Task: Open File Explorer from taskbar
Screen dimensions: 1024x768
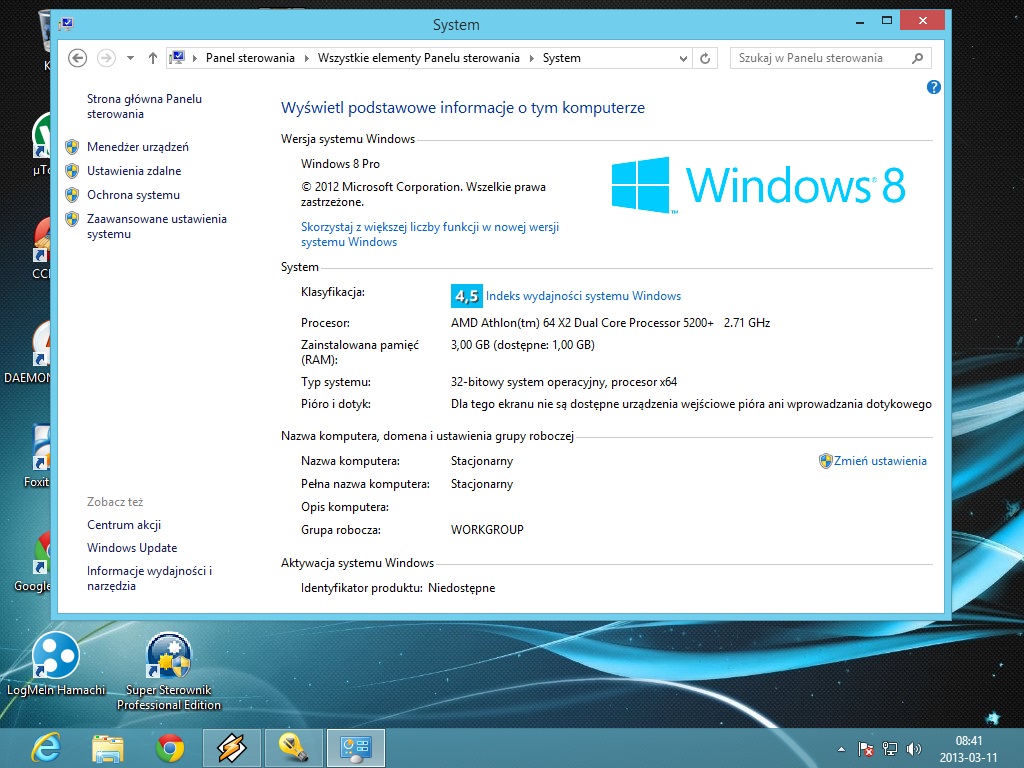Action: tap(108, 748)
